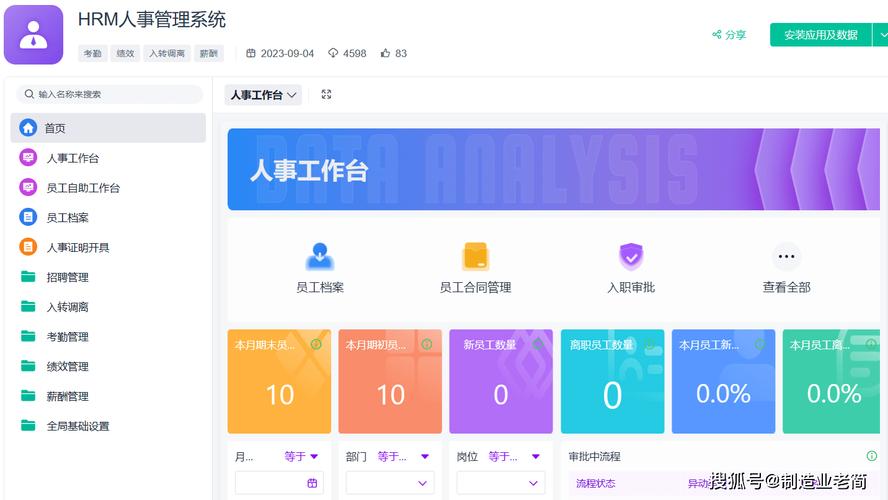
Task: Click the 人事工作台 banner
Action: click(553, 169)
